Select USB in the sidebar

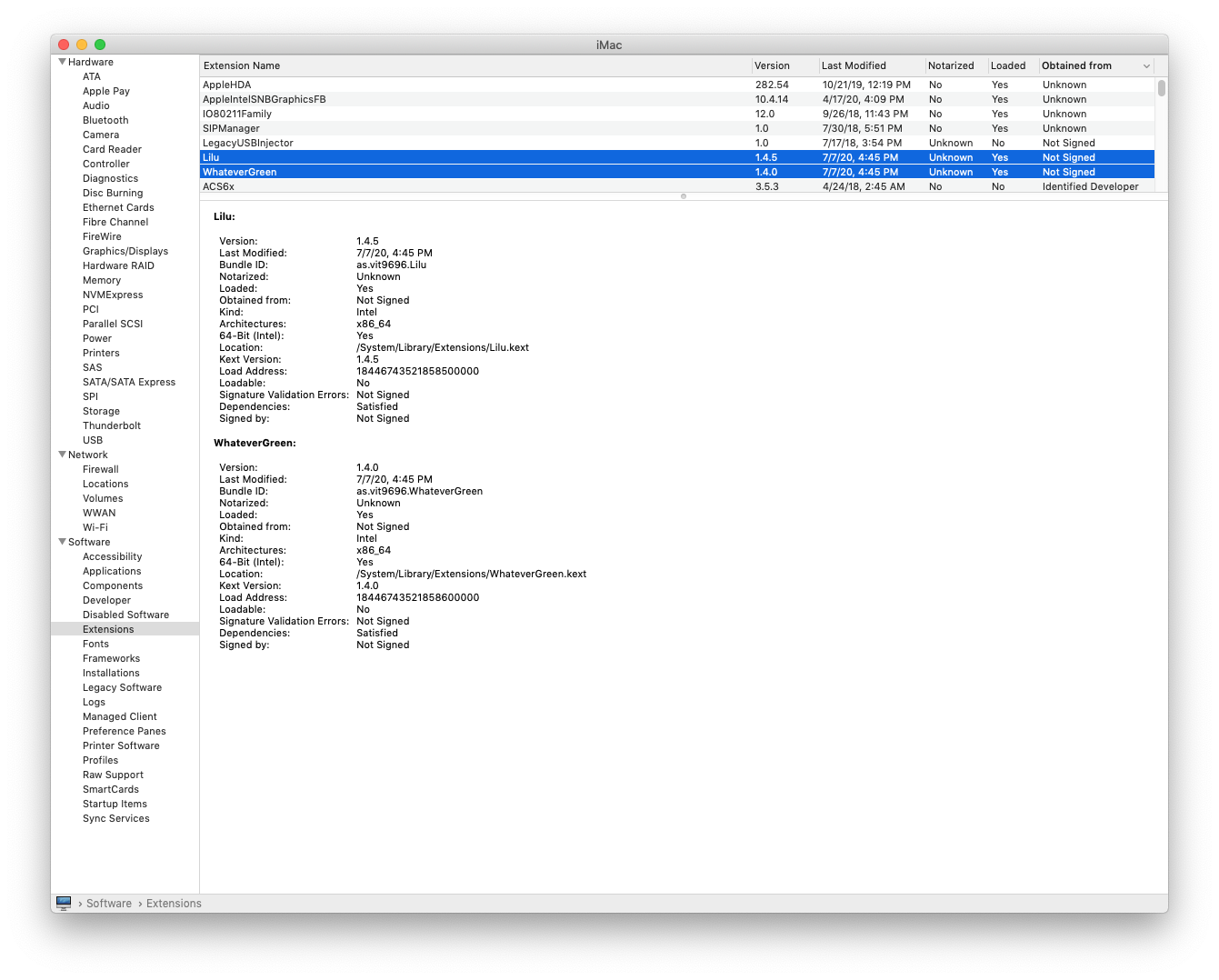tap(93, 440)
